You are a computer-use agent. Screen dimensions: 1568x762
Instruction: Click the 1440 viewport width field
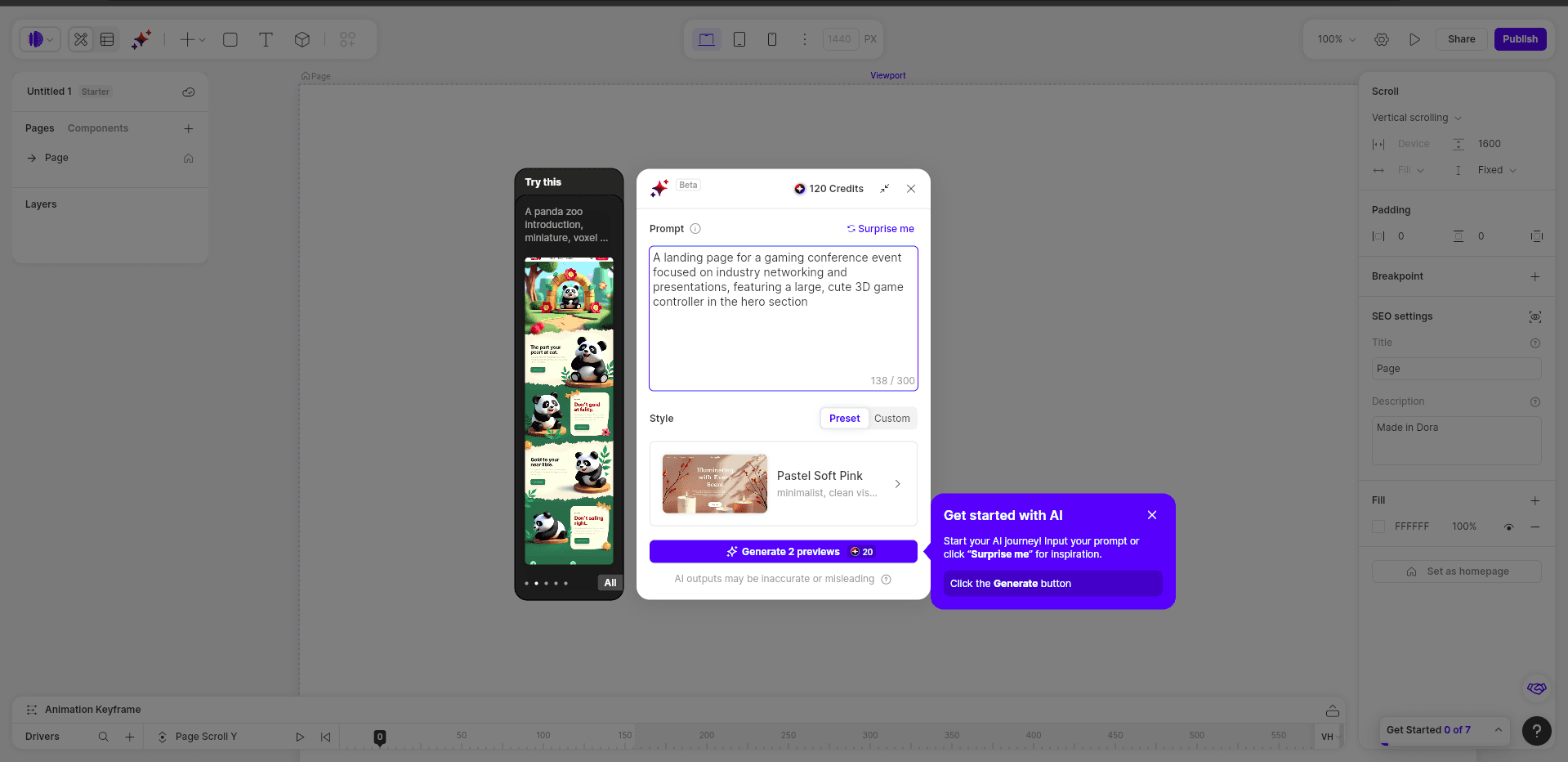840,39
